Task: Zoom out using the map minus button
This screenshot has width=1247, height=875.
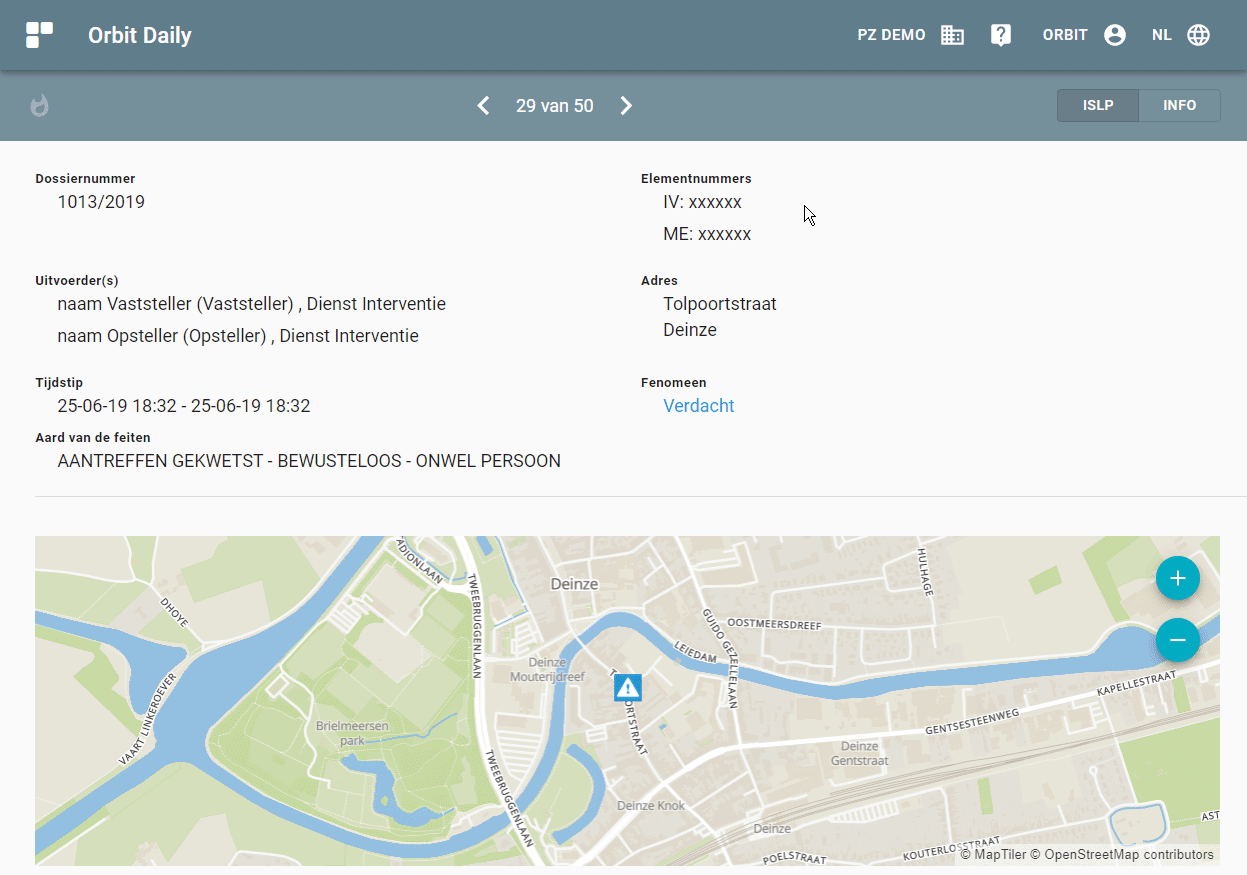Action: pyautogui.click(x=1177, y=640)
